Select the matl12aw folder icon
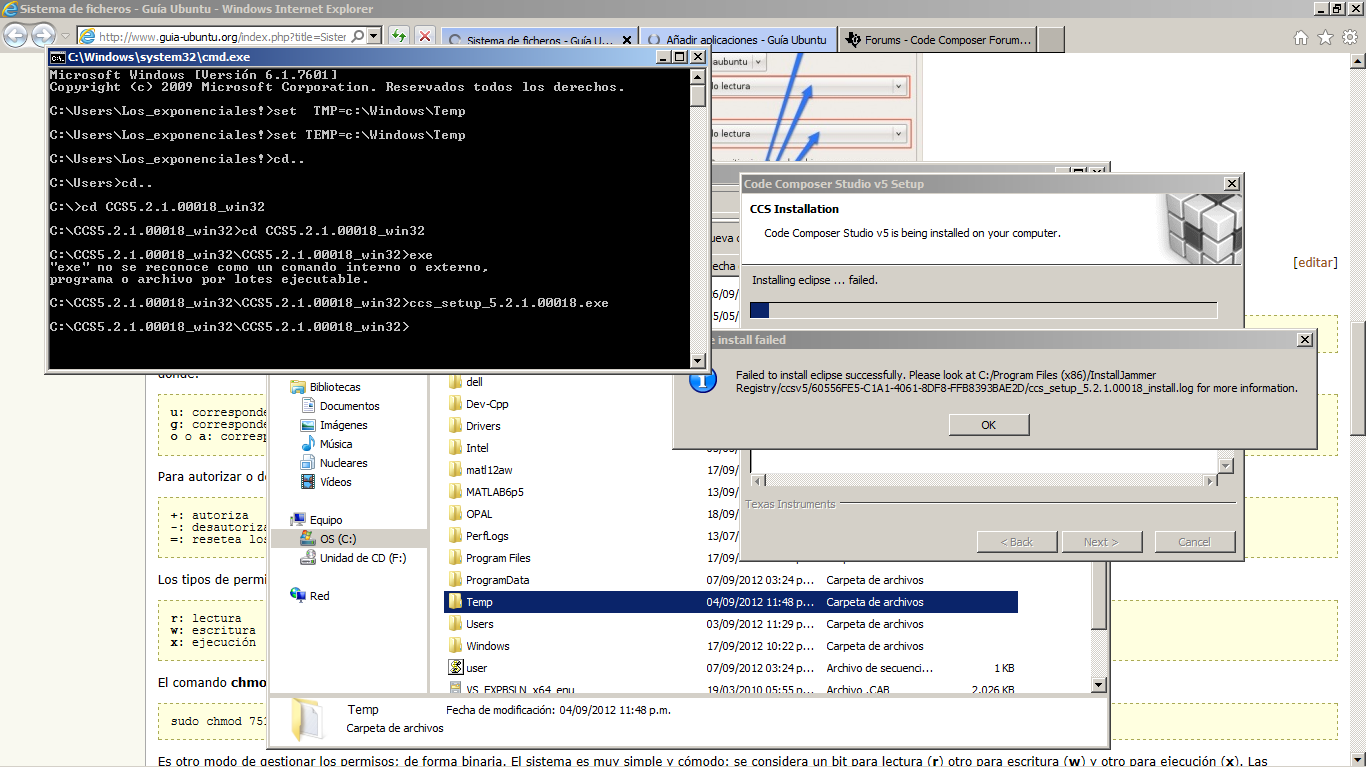Screen dimensions: 1366x768 click(455, 470)
